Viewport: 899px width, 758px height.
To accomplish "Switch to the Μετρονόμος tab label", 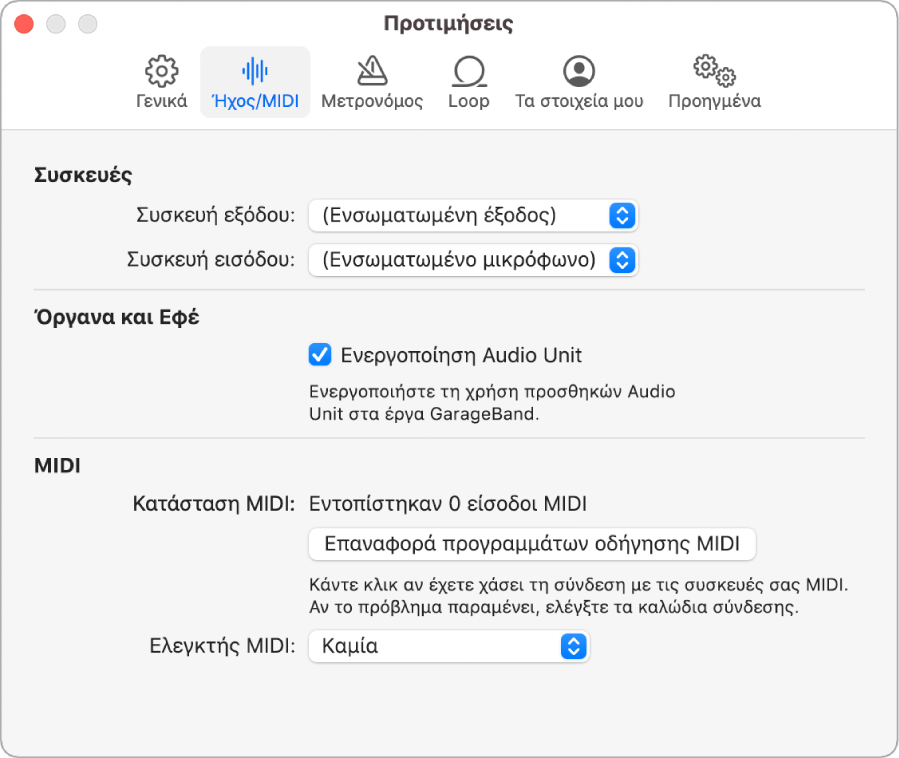I will click(x=372, y=101).
